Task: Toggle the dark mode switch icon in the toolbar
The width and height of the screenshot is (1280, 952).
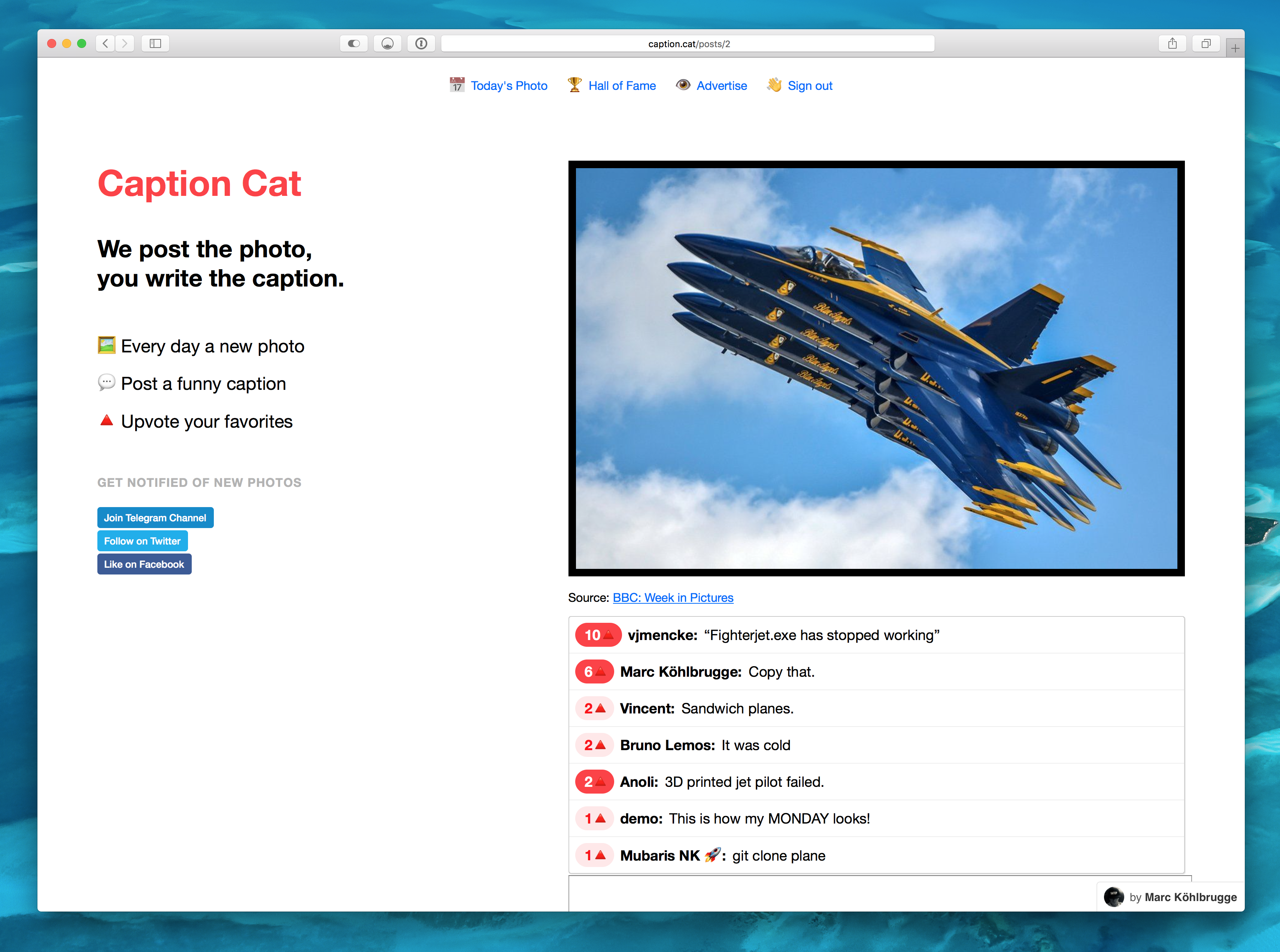Action: (353, 43)
